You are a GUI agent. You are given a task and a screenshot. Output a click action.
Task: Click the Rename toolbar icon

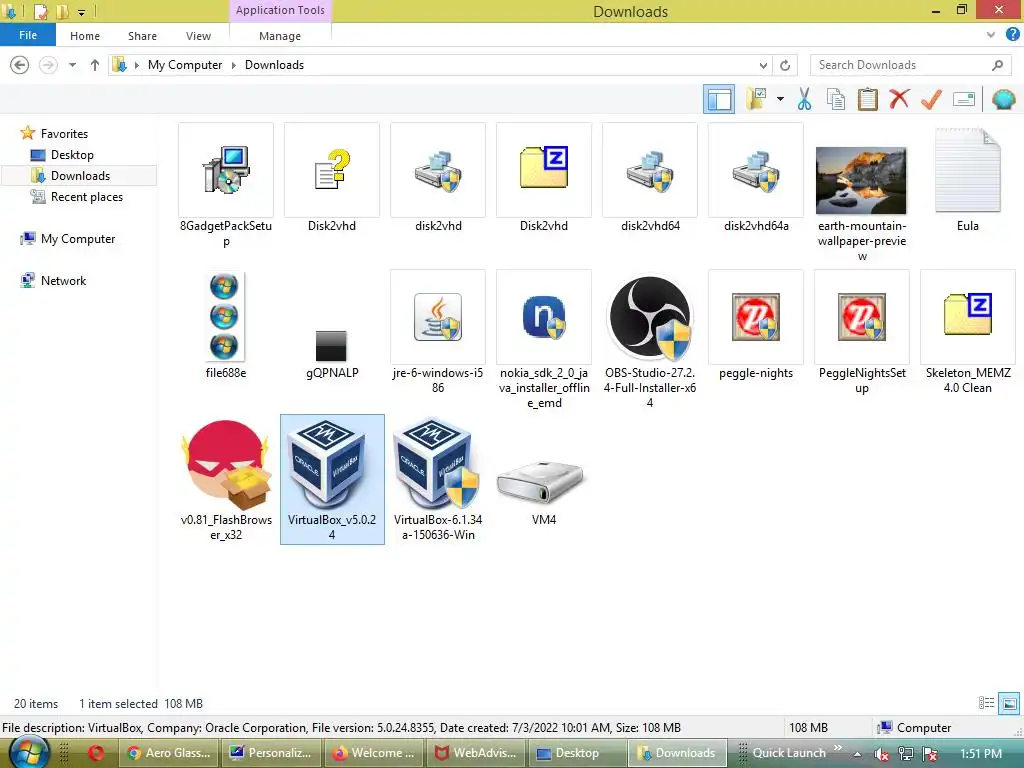964,99
